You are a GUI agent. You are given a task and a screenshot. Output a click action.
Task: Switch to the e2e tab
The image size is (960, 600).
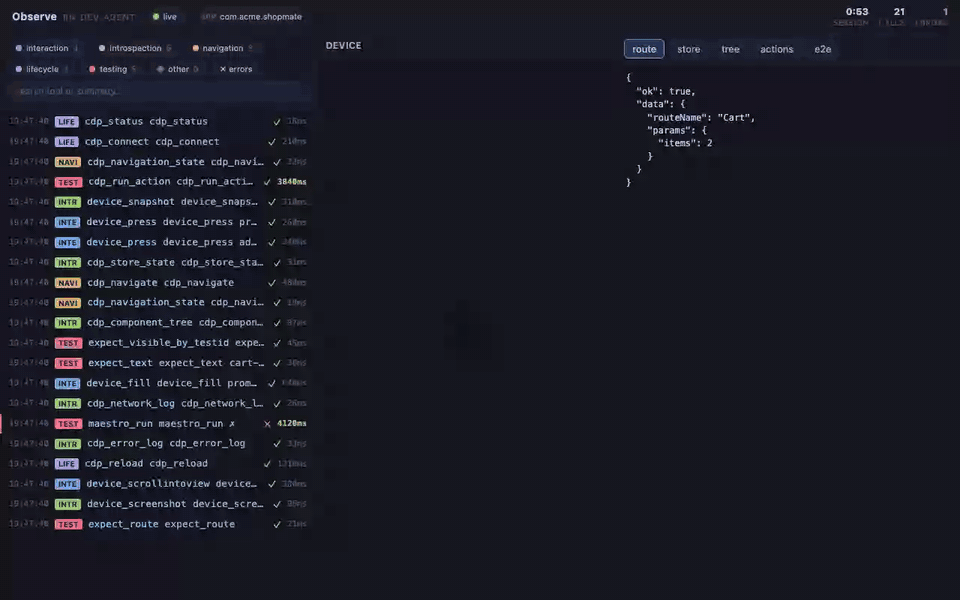(822, 49)
